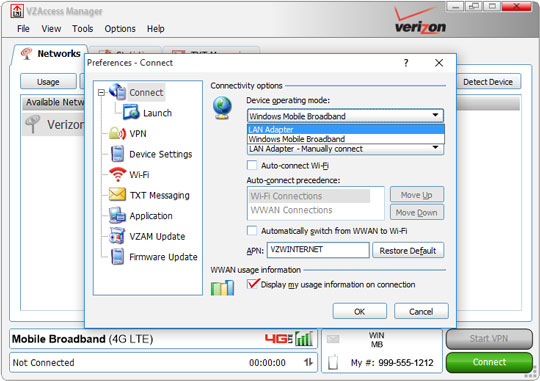Screen dimensions: 540x381
Task: Open the LAN Adapter - Manually connect dropdown
Action: tap(345, 149)
